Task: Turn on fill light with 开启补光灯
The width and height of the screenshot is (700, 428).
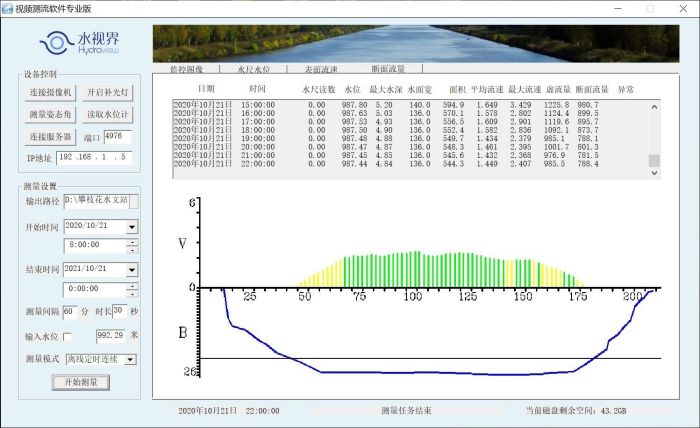Action: 106,93
